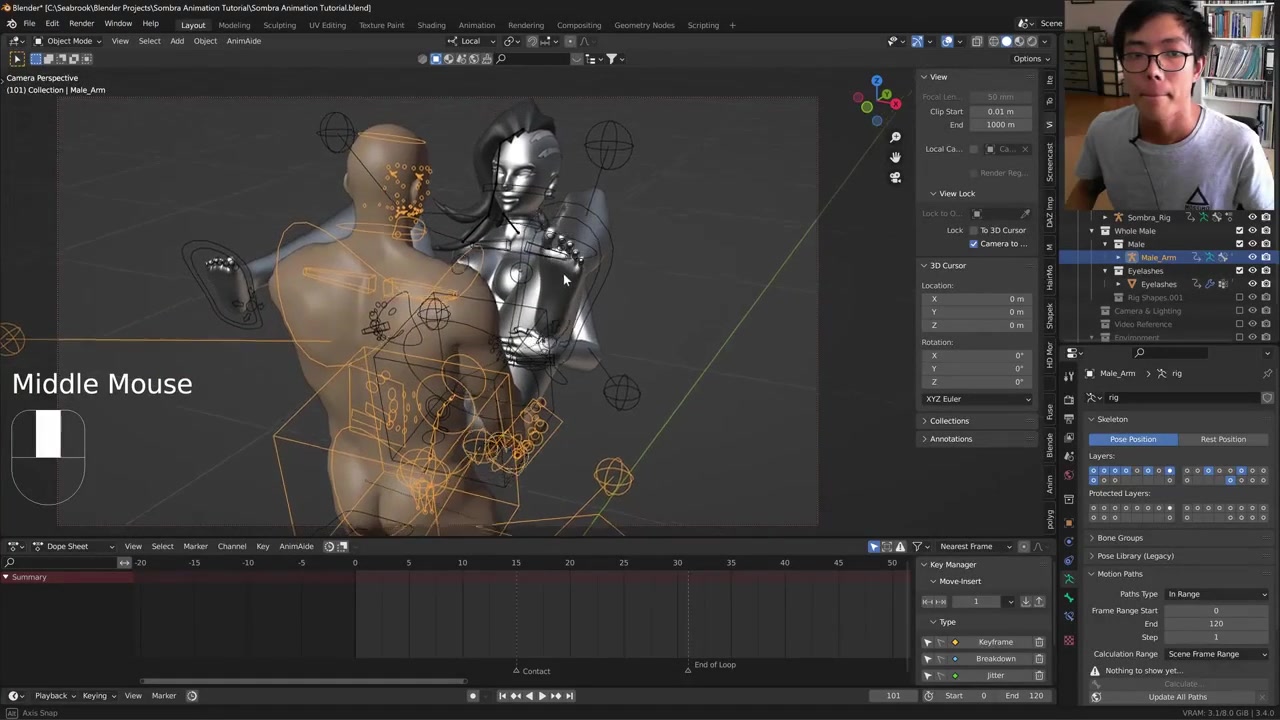Toggle X-ray mode in viewport header
Image resolution: width=1280 pixels, height=720 pixels.
click(976, 41)
